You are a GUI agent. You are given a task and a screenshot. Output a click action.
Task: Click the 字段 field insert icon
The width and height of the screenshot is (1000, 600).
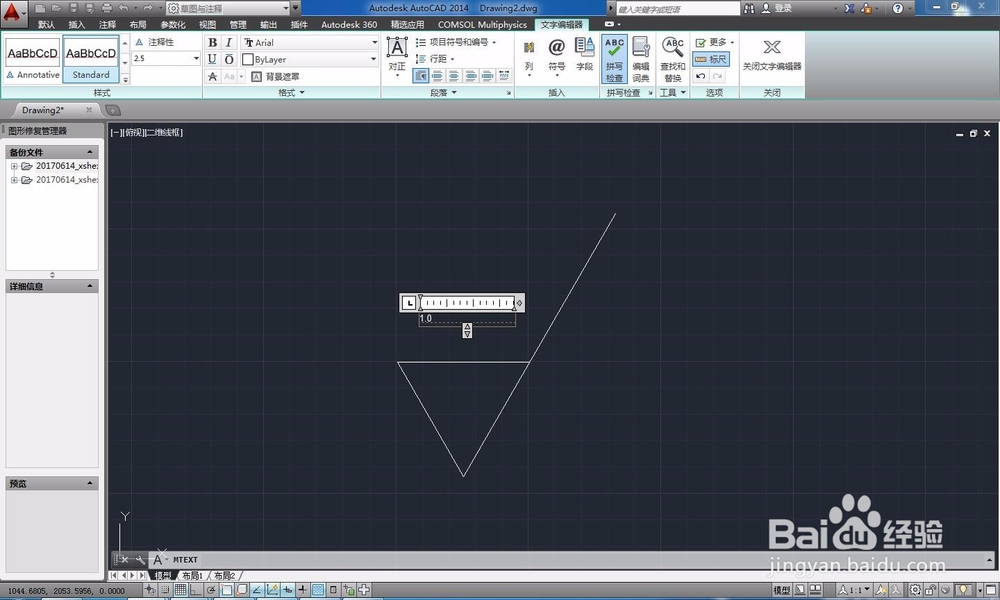coord(584,54)
